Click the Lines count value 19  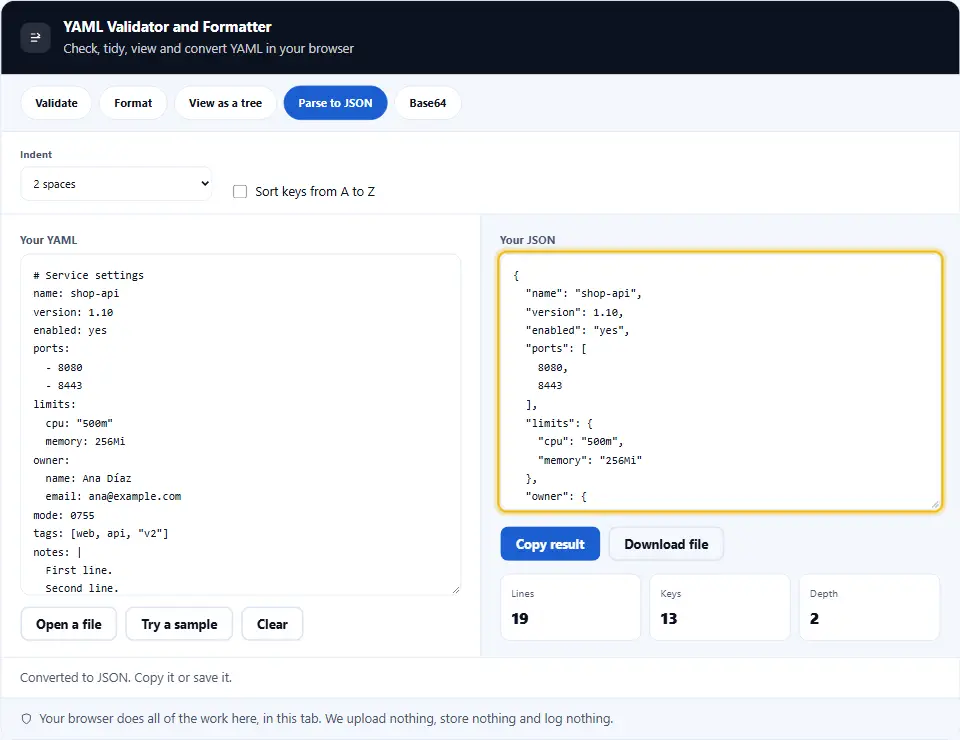(520, 619)
